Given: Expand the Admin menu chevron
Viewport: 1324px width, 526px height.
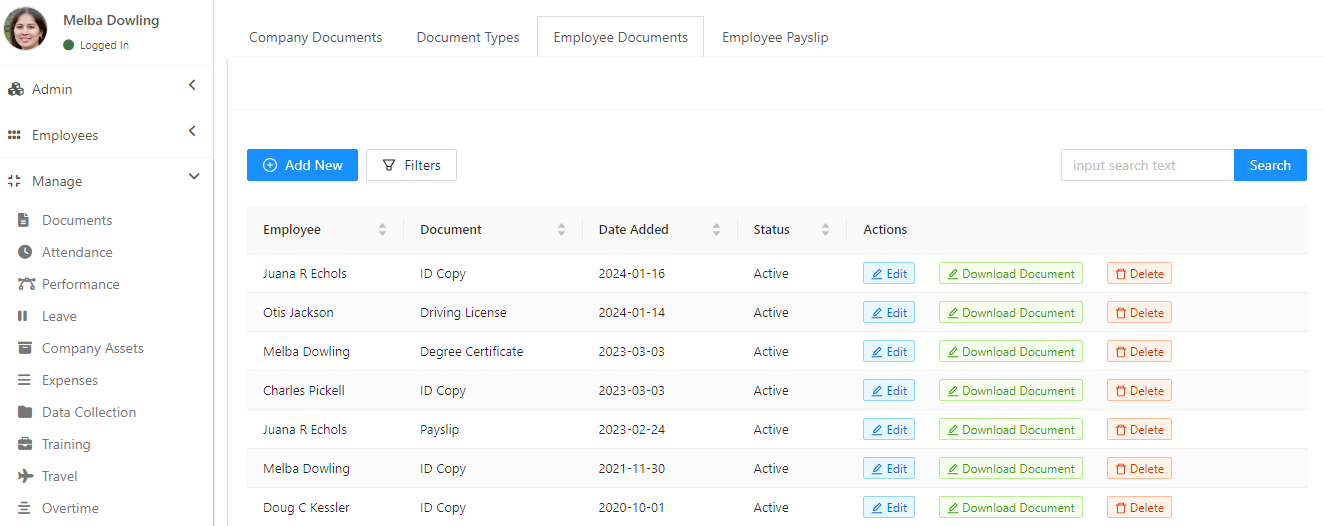Looking at the screenshot, I should coord(192,86).
